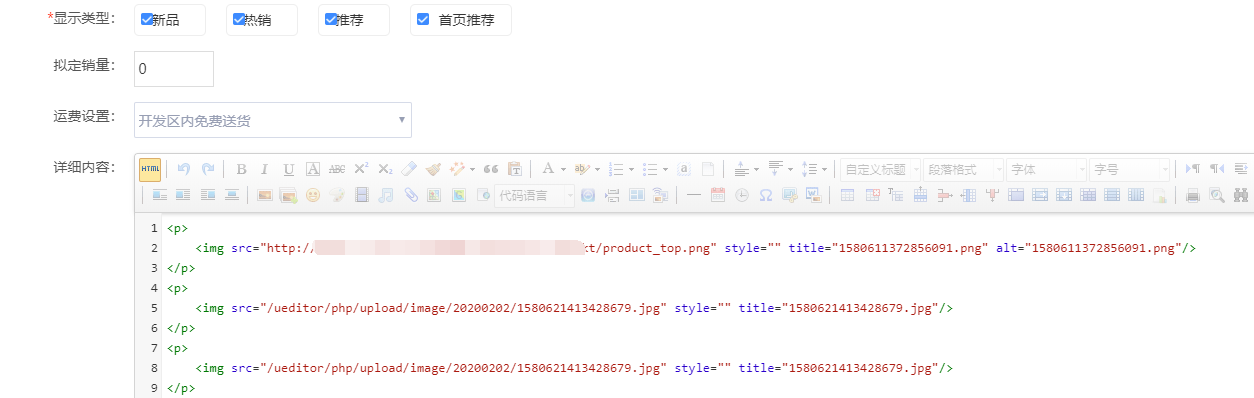Open preview with magnifier icon
Viewport: 1254px width, 398px height.
click(x=1217, y=196)
